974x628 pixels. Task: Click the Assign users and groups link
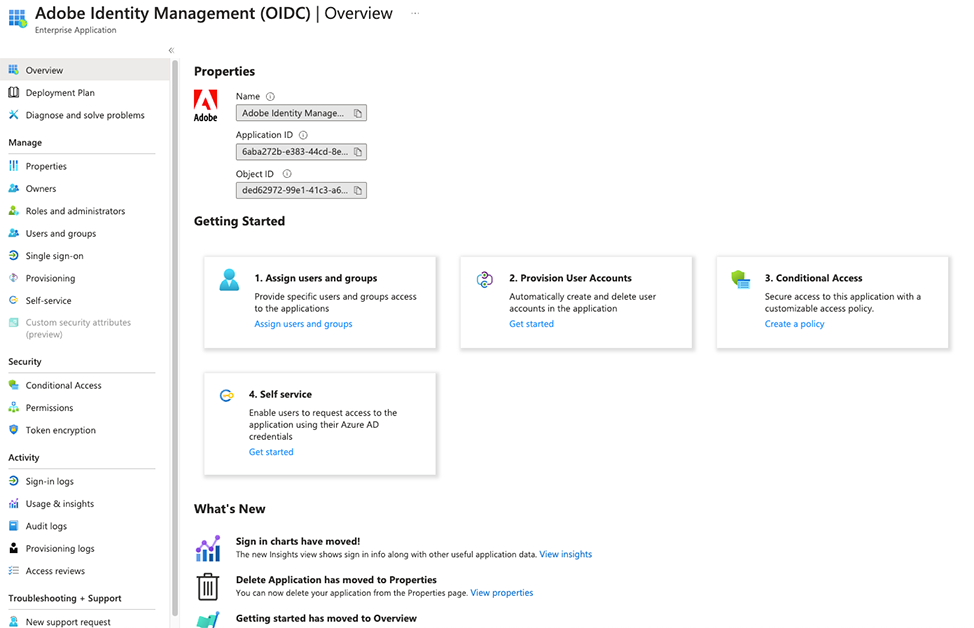pos(303,324)
